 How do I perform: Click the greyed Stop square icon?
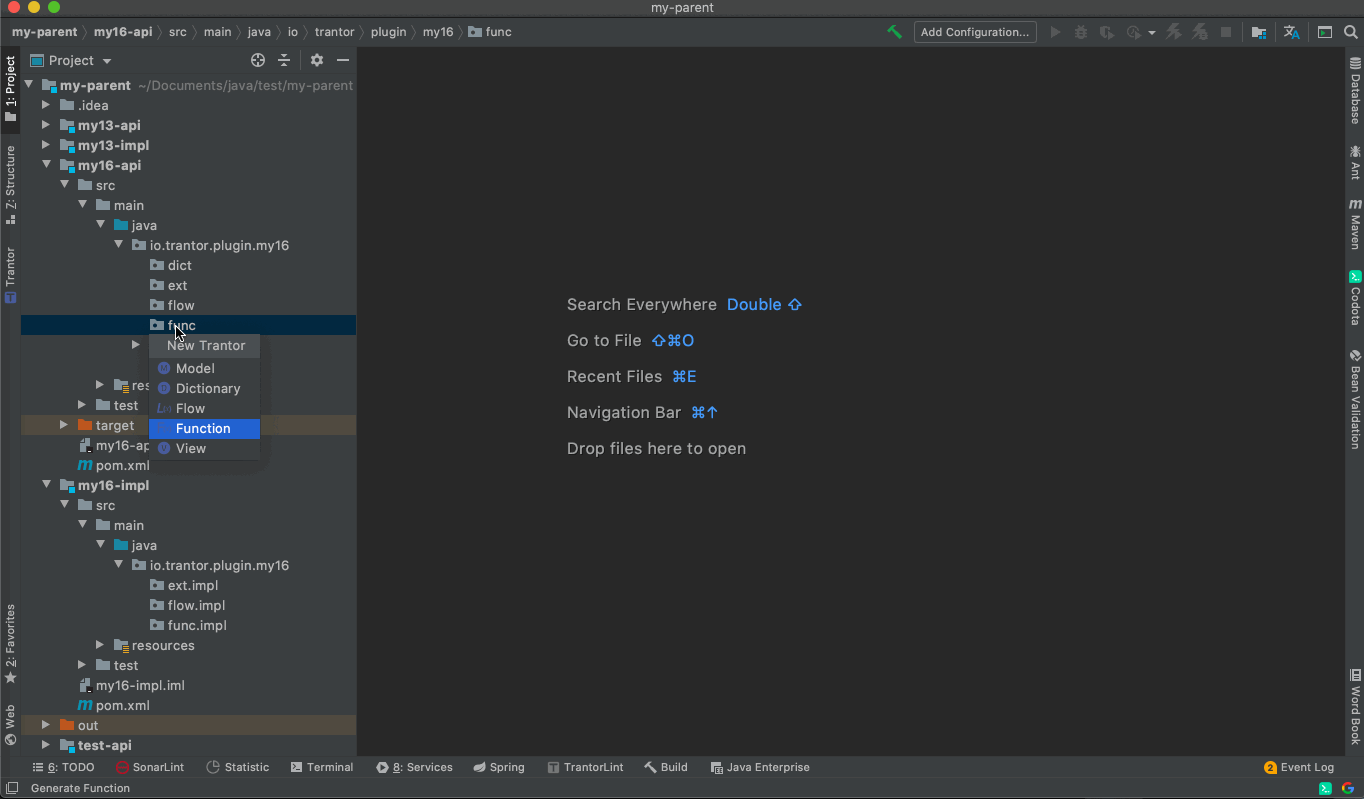tap(1226, 32)
